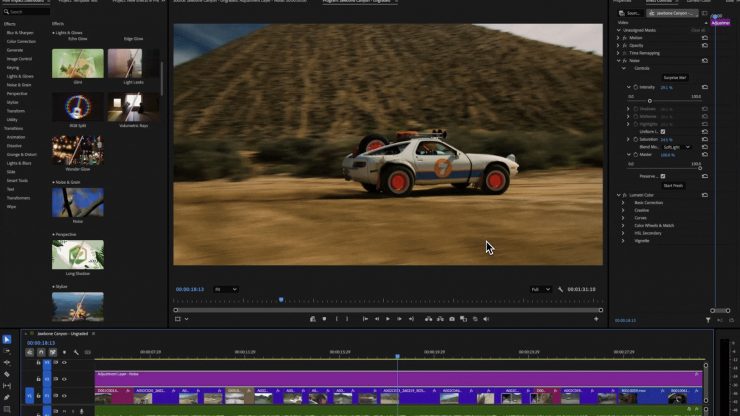Open the program monitor Button Editor plus
Viewport: 740px width, 416px height.
pos(596,319)
